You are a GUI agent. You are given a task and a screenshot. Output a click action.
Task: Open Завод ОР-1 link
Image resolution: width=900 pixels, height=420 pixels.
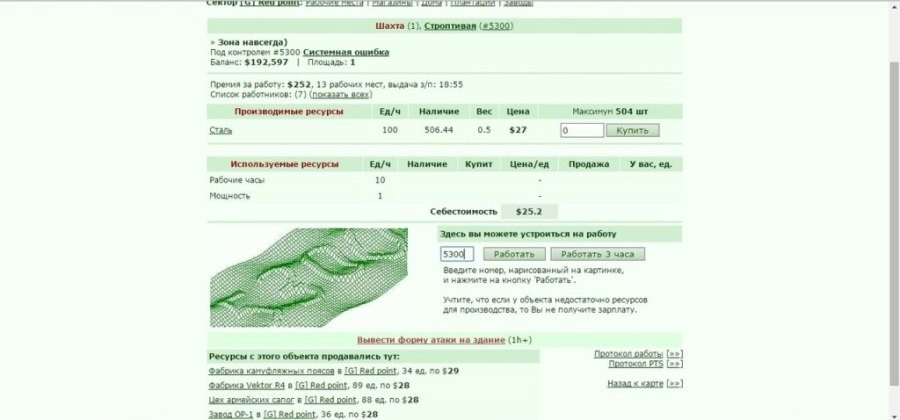pos(231,414)
